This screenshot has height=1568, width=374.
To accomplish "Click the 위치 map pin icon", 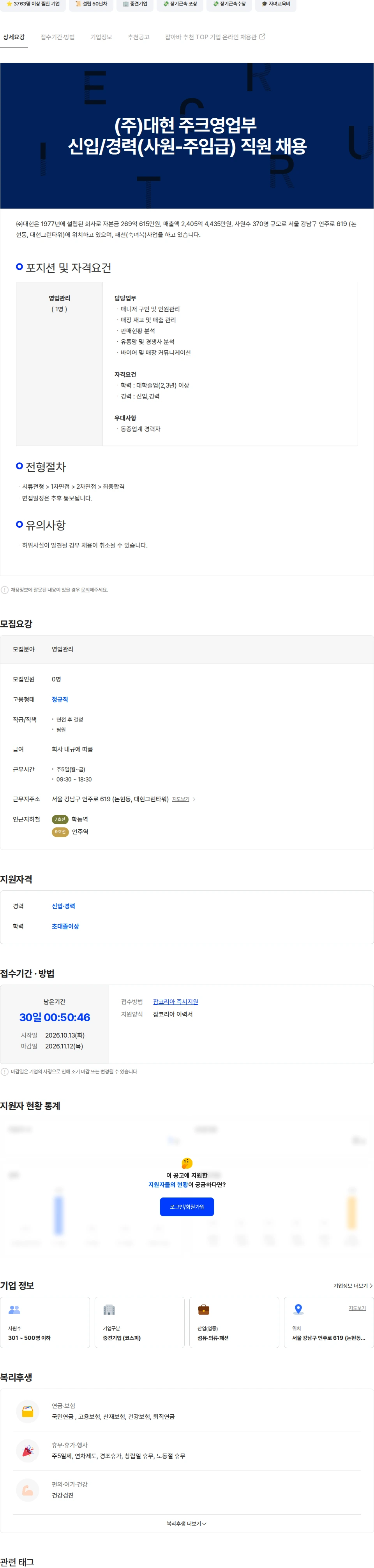I will tap(298, 1309).
